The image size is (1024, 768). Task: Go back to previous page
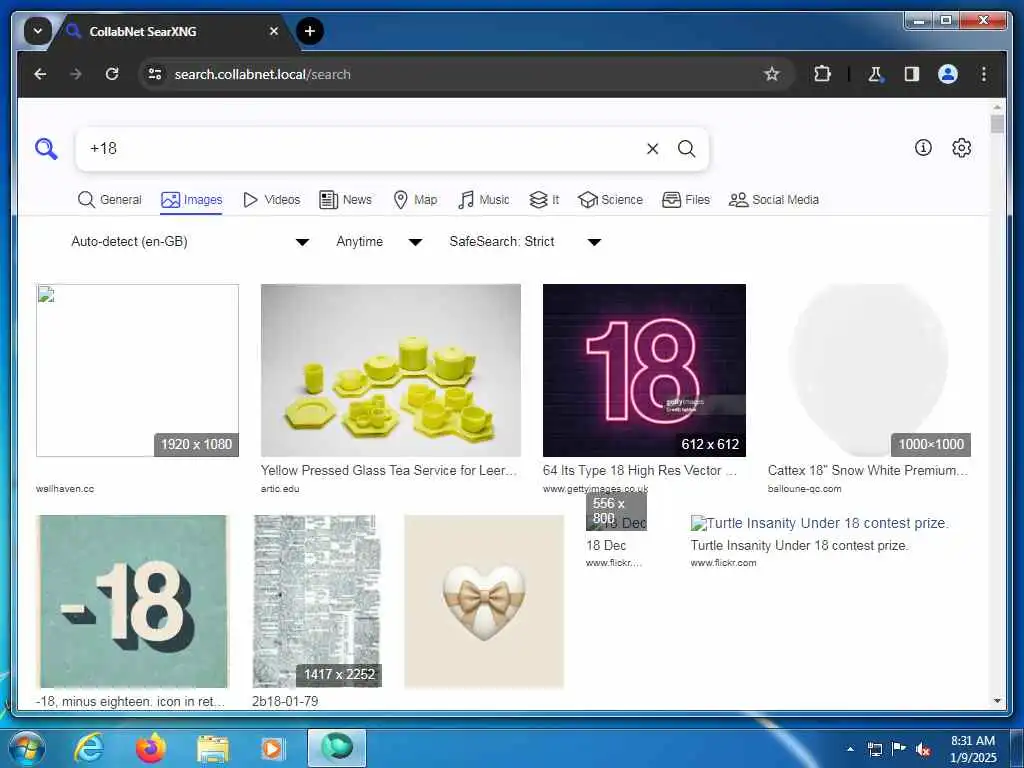[x=40, y=74]
